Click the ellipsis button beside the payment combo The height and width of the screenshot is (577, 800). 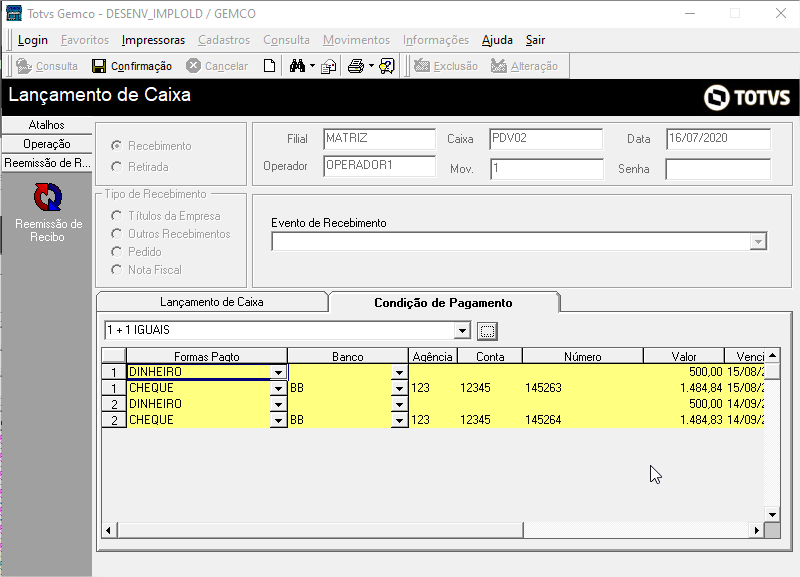486,330
